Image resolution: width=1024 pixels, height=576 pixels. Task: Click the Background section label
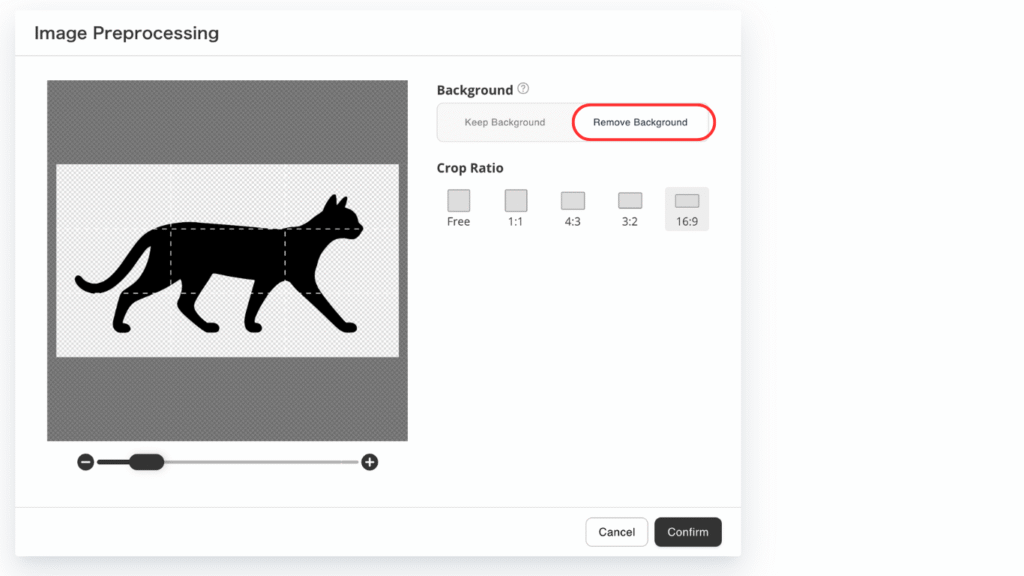475,90
